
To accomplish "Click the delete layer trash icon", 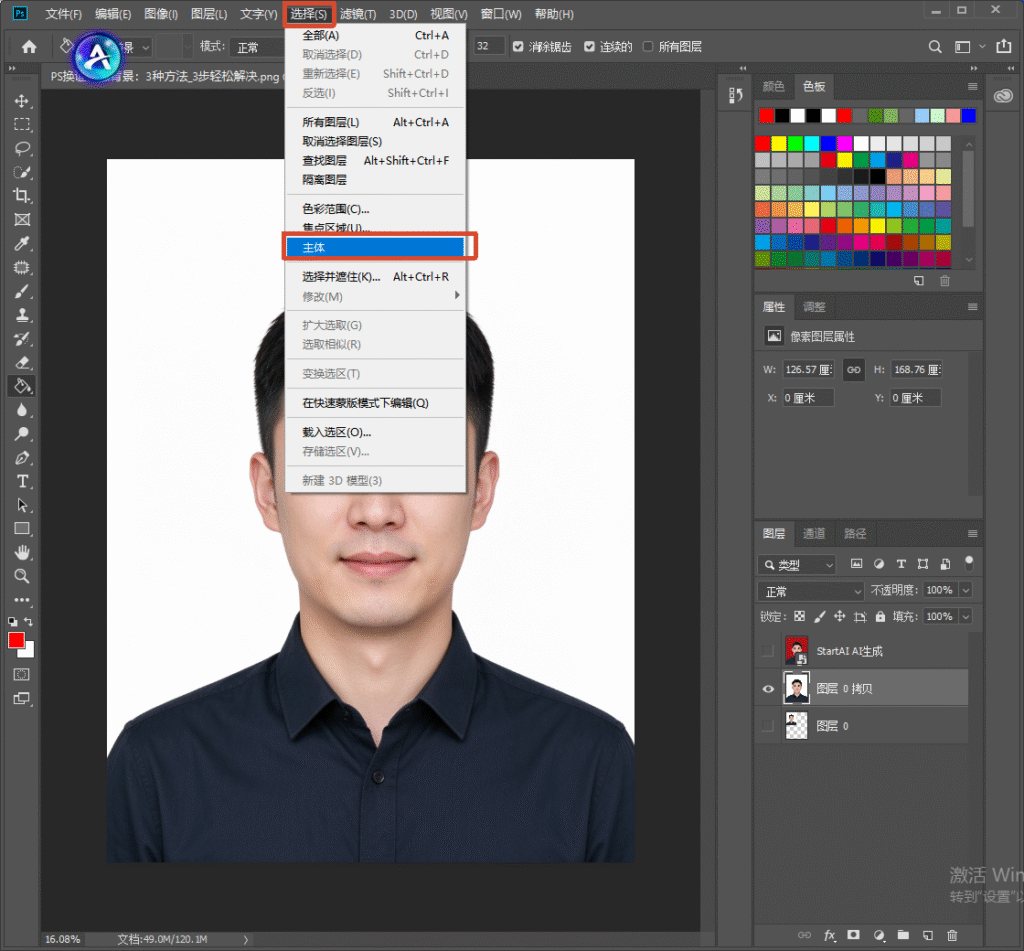I will point(952,935).
